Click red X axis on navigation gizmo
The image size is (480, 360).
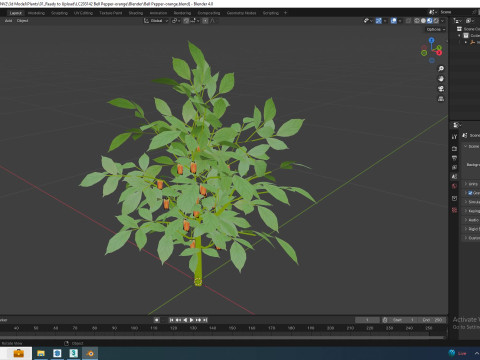[x=439, y=53]
